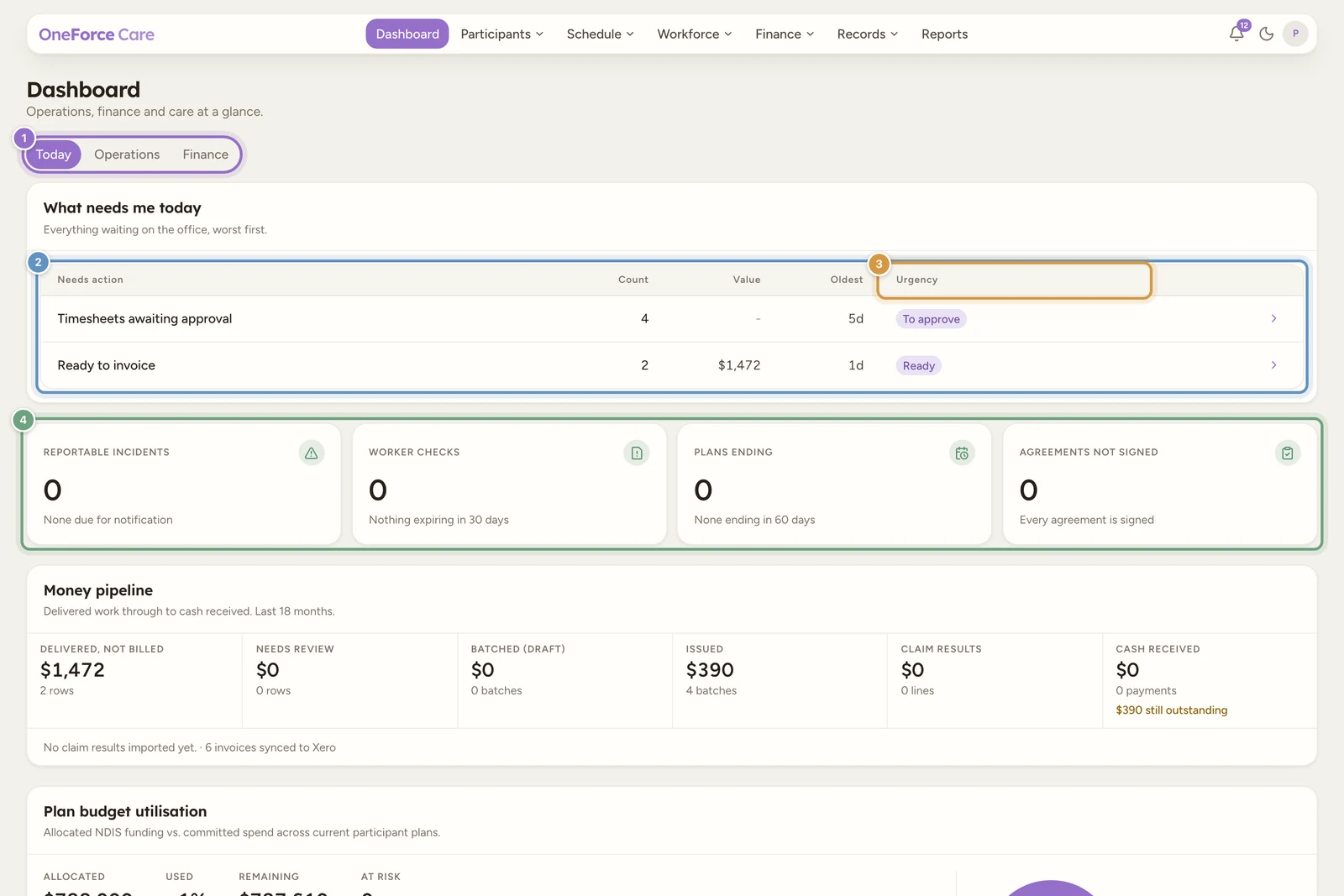1344x896 pixels.
Task: Expand the Workforce menu
Action: coord(695,34)
